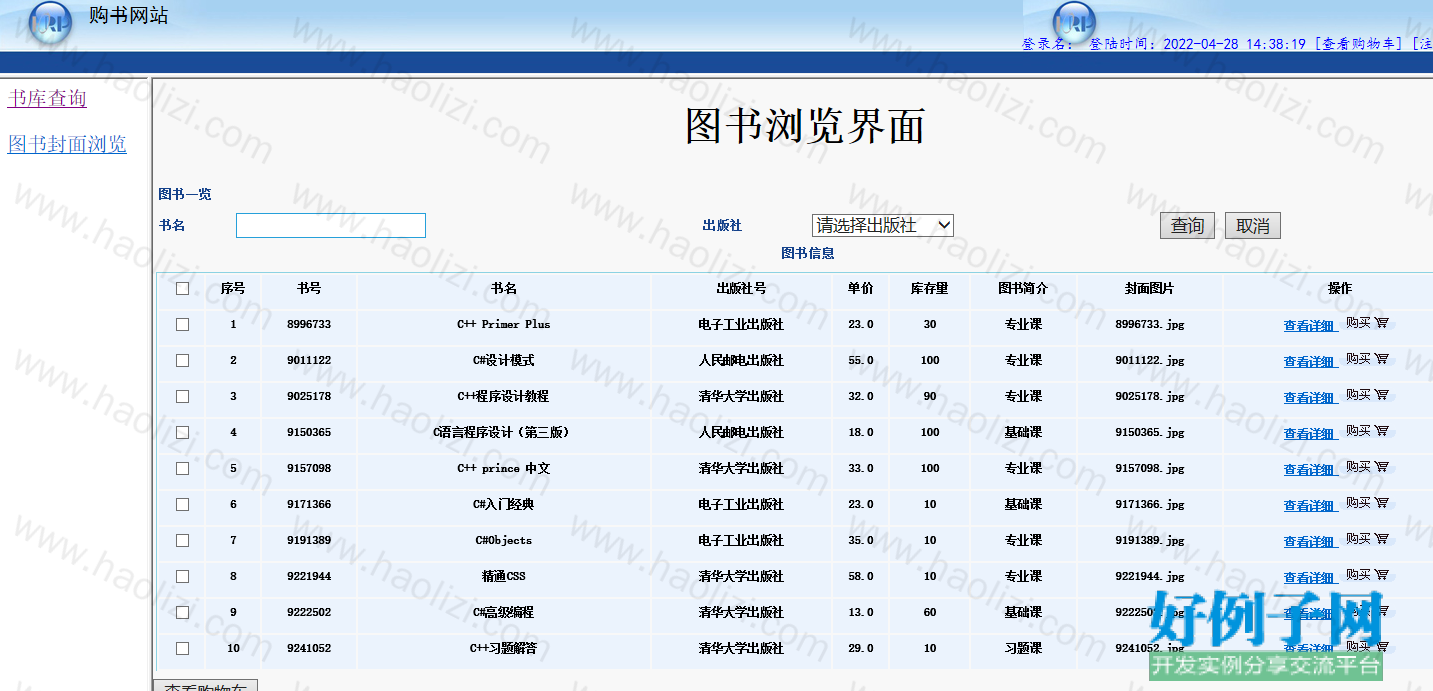Screen dimensions: 1433x691
Task: Click the book title C#高级编程
Action: click(504, 612)
